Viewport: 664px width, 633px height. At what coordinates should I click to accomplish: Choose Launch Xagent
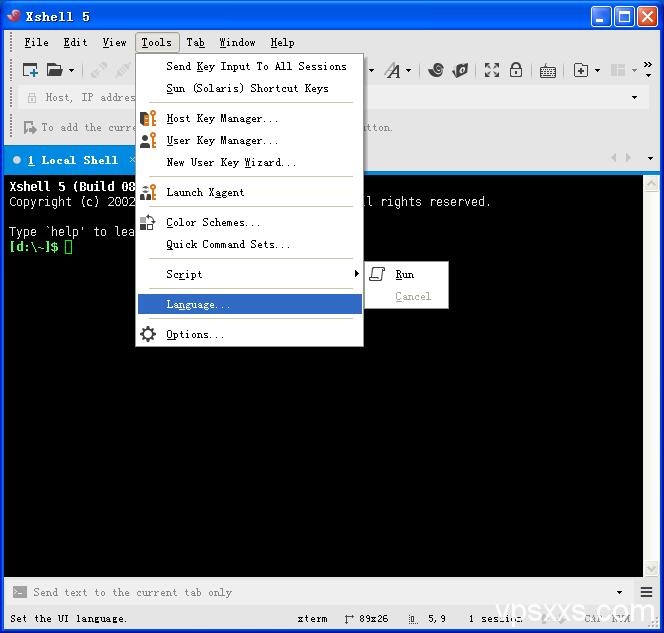coord(250,193)
